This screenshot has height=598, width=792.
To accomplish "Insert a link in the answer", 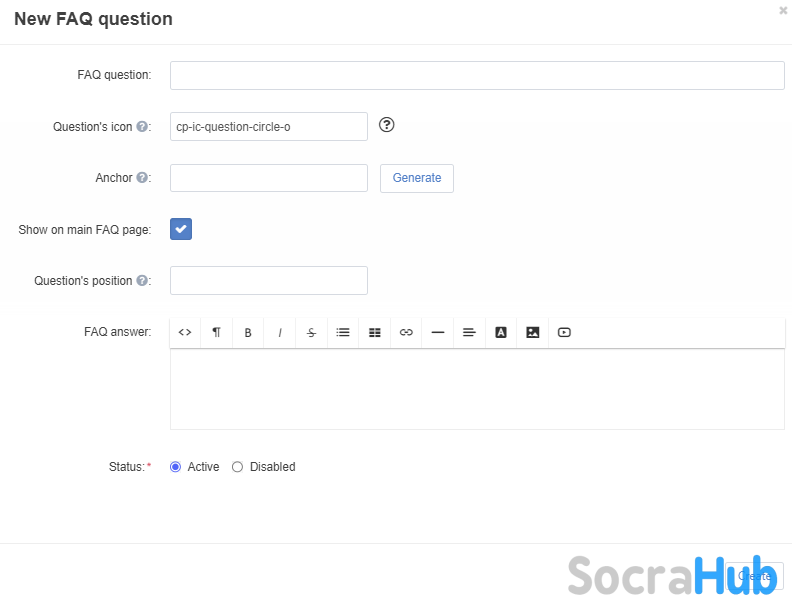I will (x=406, y=333).
